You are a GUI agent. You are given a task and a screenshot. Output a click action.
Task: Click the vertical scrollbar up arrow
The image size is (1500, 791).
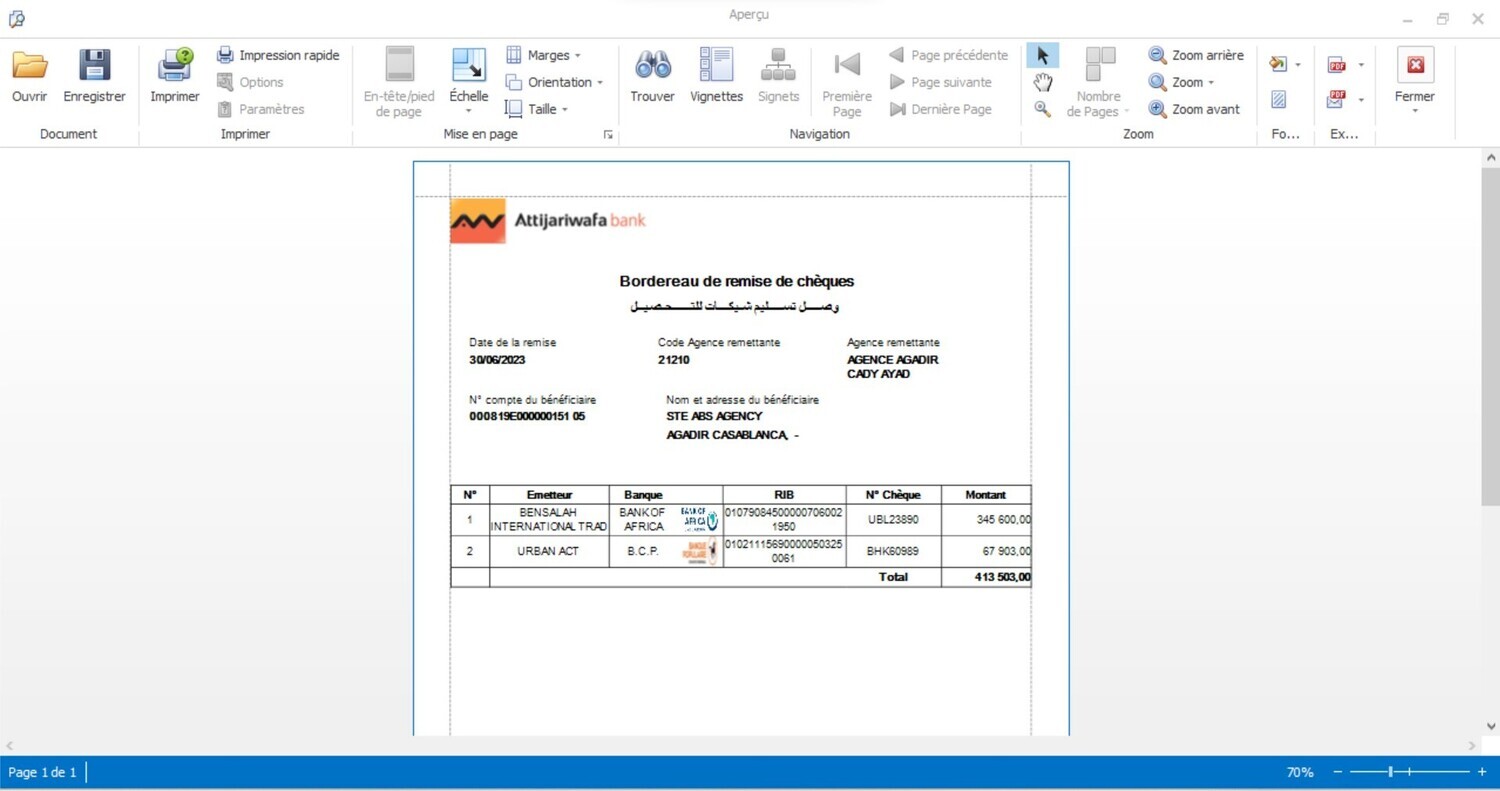click(1490, 158)
